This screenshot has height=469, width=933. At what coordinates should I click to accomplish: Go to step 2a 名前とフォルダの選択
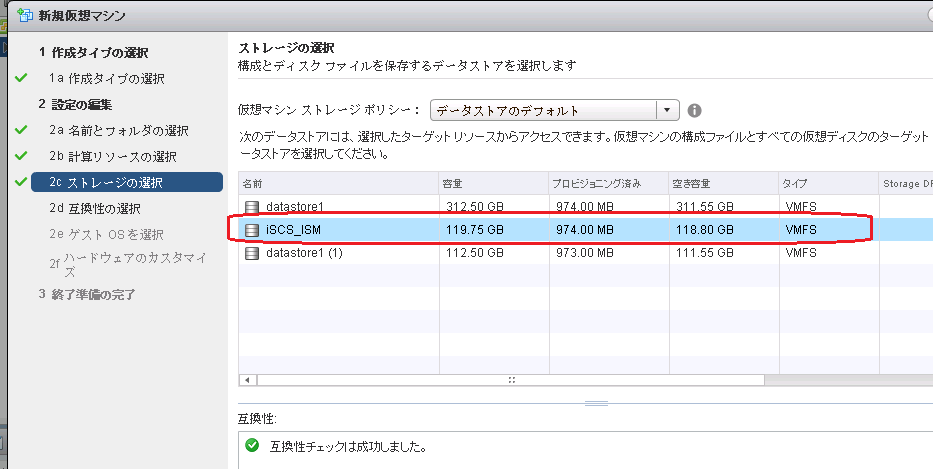pos(118,130)
